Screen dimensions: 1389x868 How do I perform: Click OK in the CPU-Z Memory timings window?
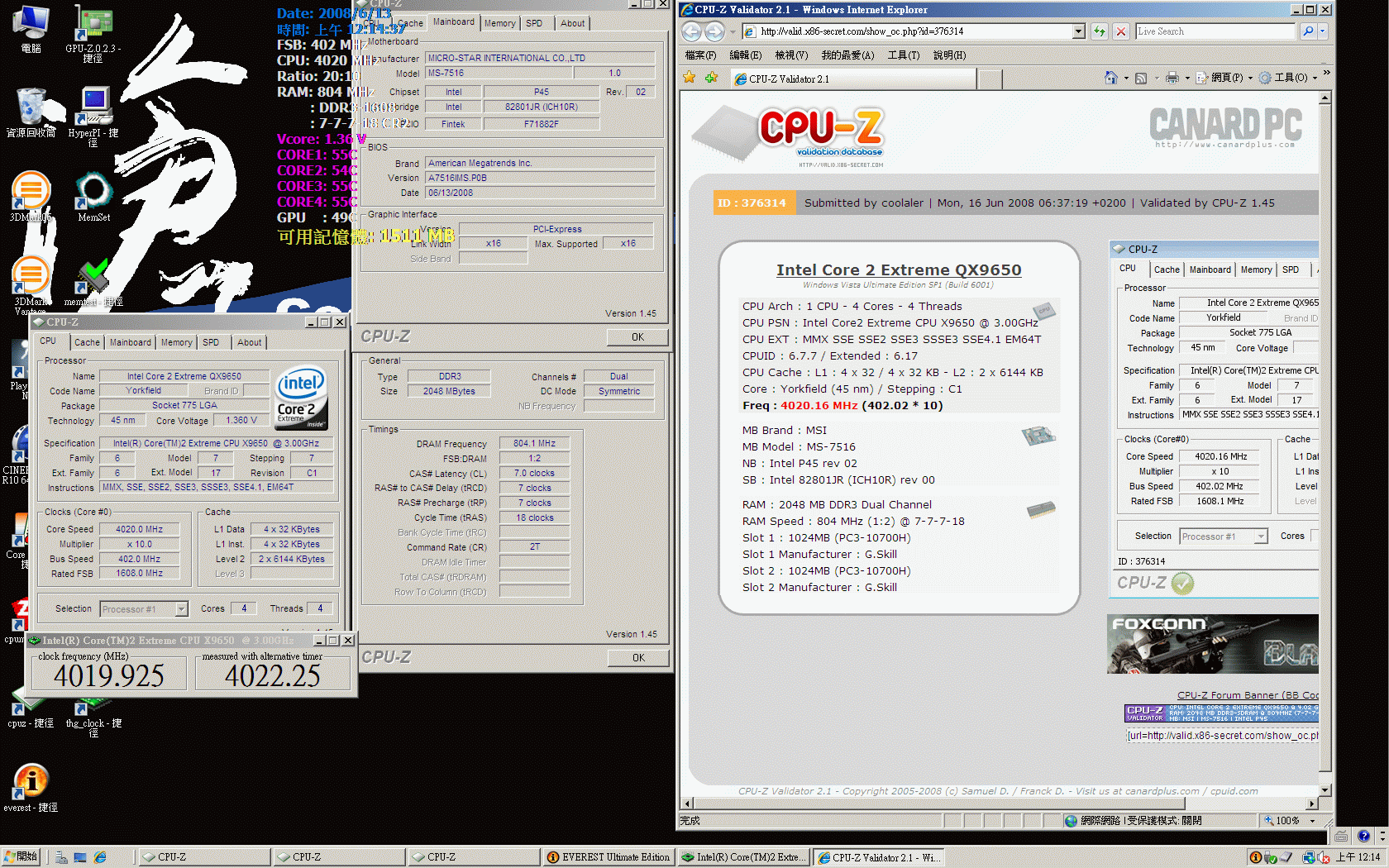pyautogui.click(x=637, y=658)
